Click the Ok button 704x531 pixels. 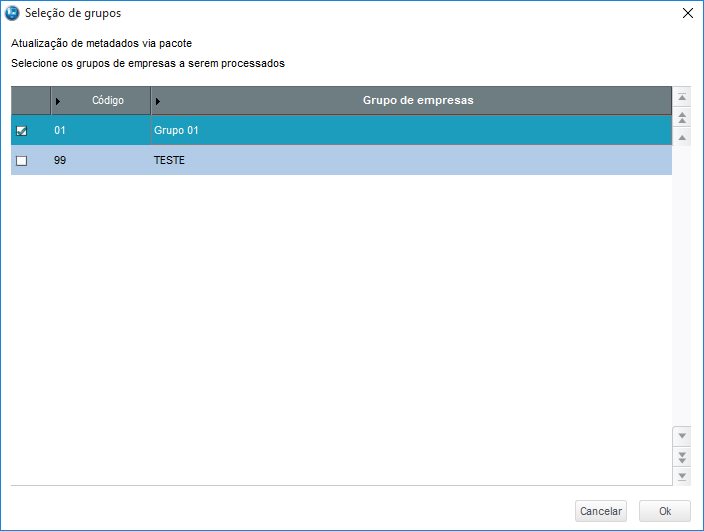[664, 511]
